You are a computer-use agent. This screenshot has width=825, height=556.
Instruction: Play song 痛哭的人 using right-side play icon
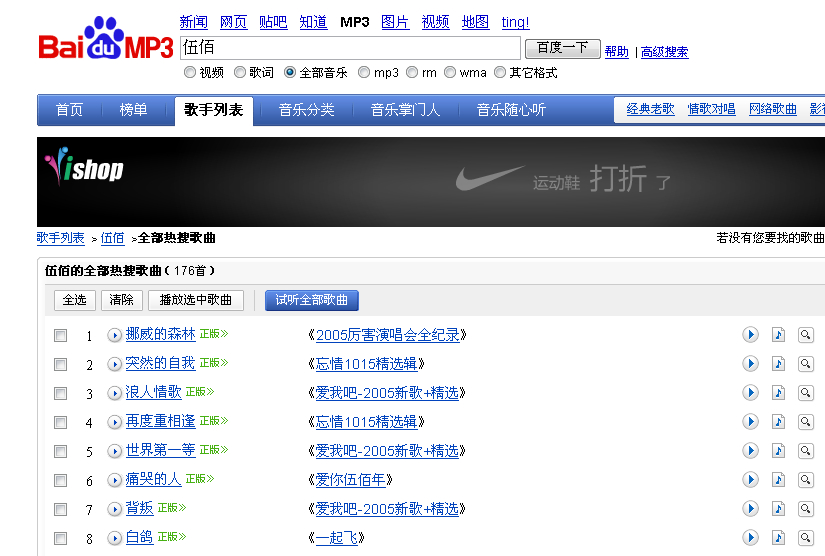tap(750, 479)
